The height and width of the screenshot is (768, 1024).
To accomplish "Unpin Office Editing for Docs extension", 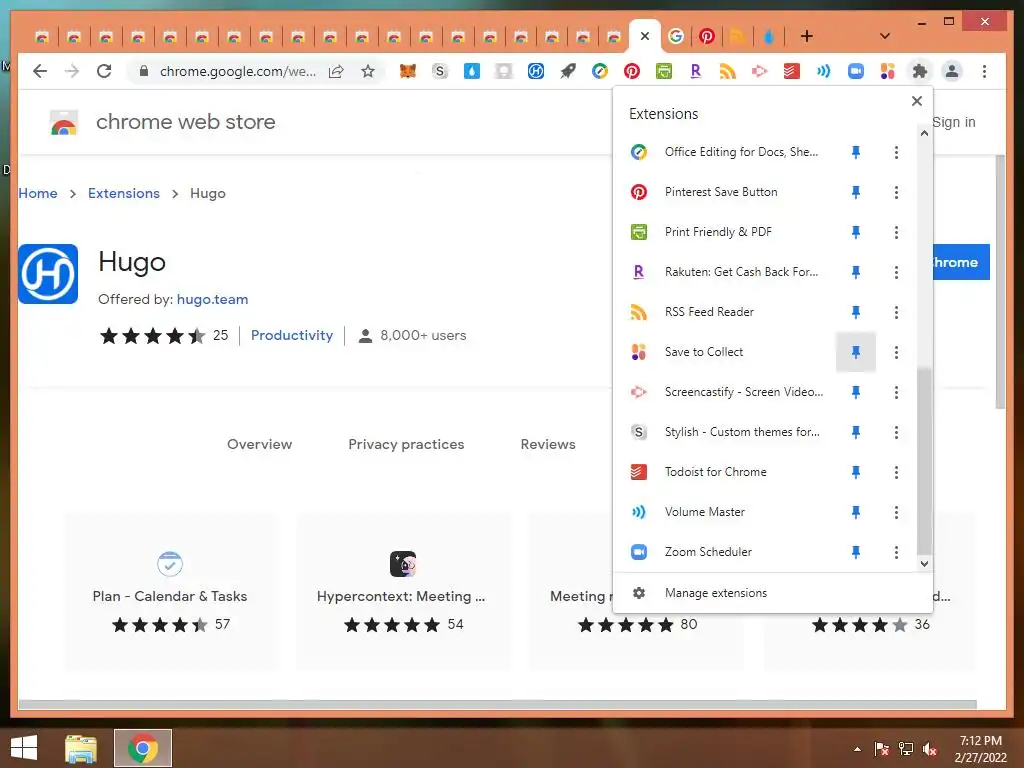I will point(856,152).
